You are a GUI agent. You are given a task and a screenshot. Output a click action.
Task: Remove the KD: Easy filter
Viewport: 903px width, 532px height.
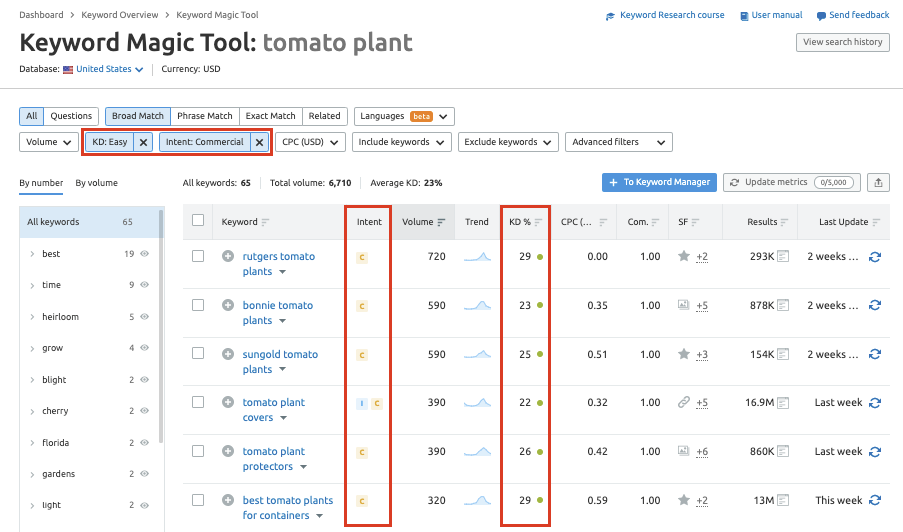click(x=143, y=142)
